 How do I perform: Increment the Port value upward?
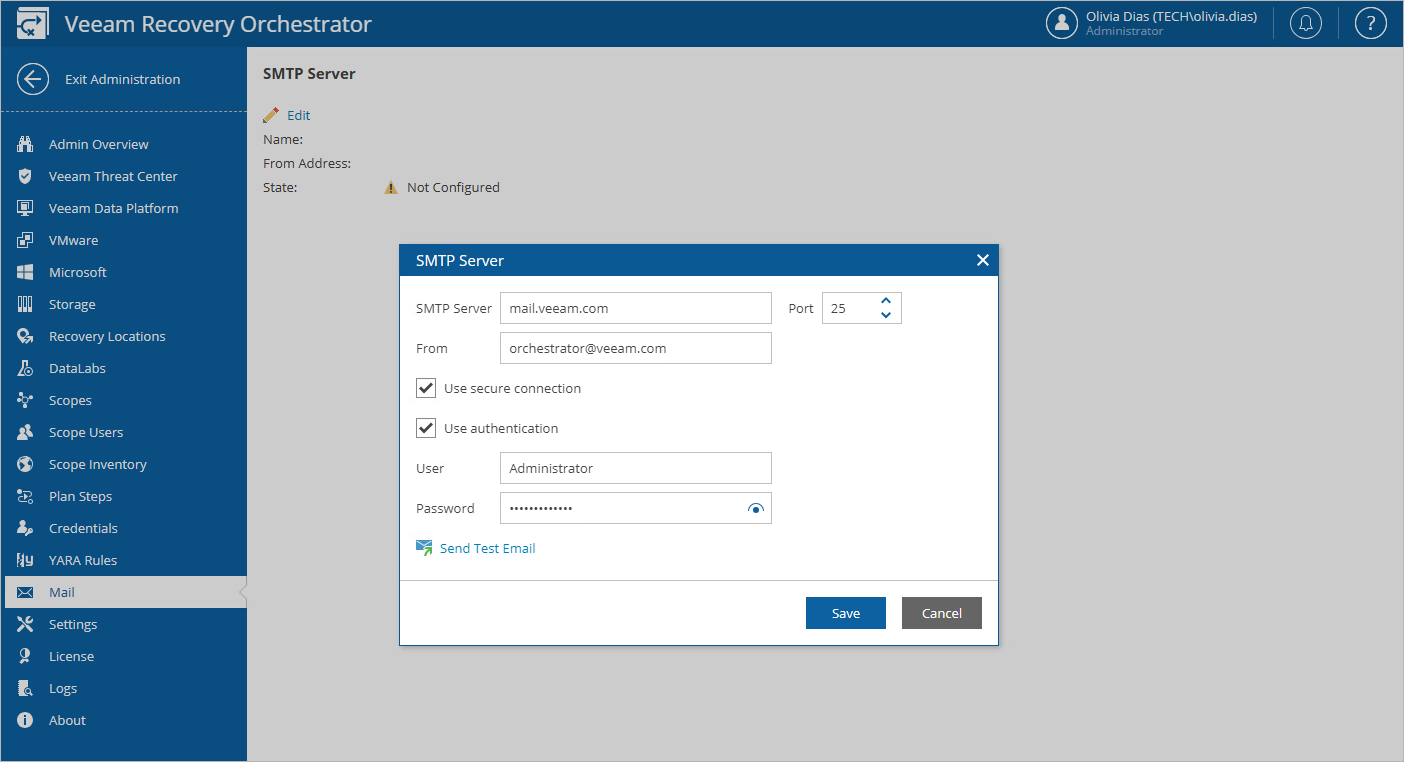[x=885, y=300]
